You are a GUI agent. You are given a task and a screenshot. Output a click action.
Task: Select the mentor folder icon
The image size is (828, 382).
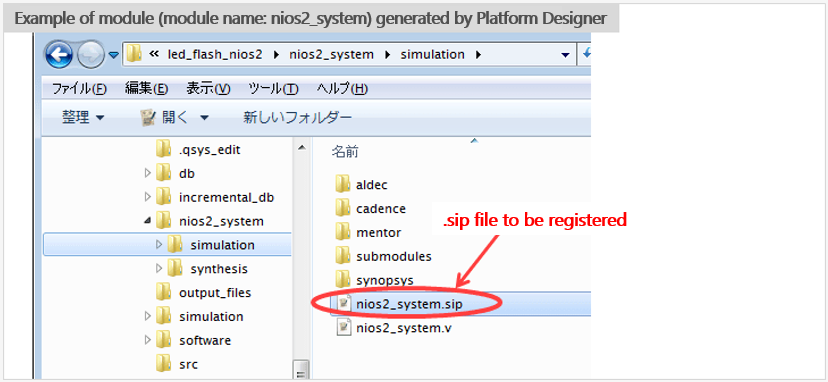click(x=343, y=231)
